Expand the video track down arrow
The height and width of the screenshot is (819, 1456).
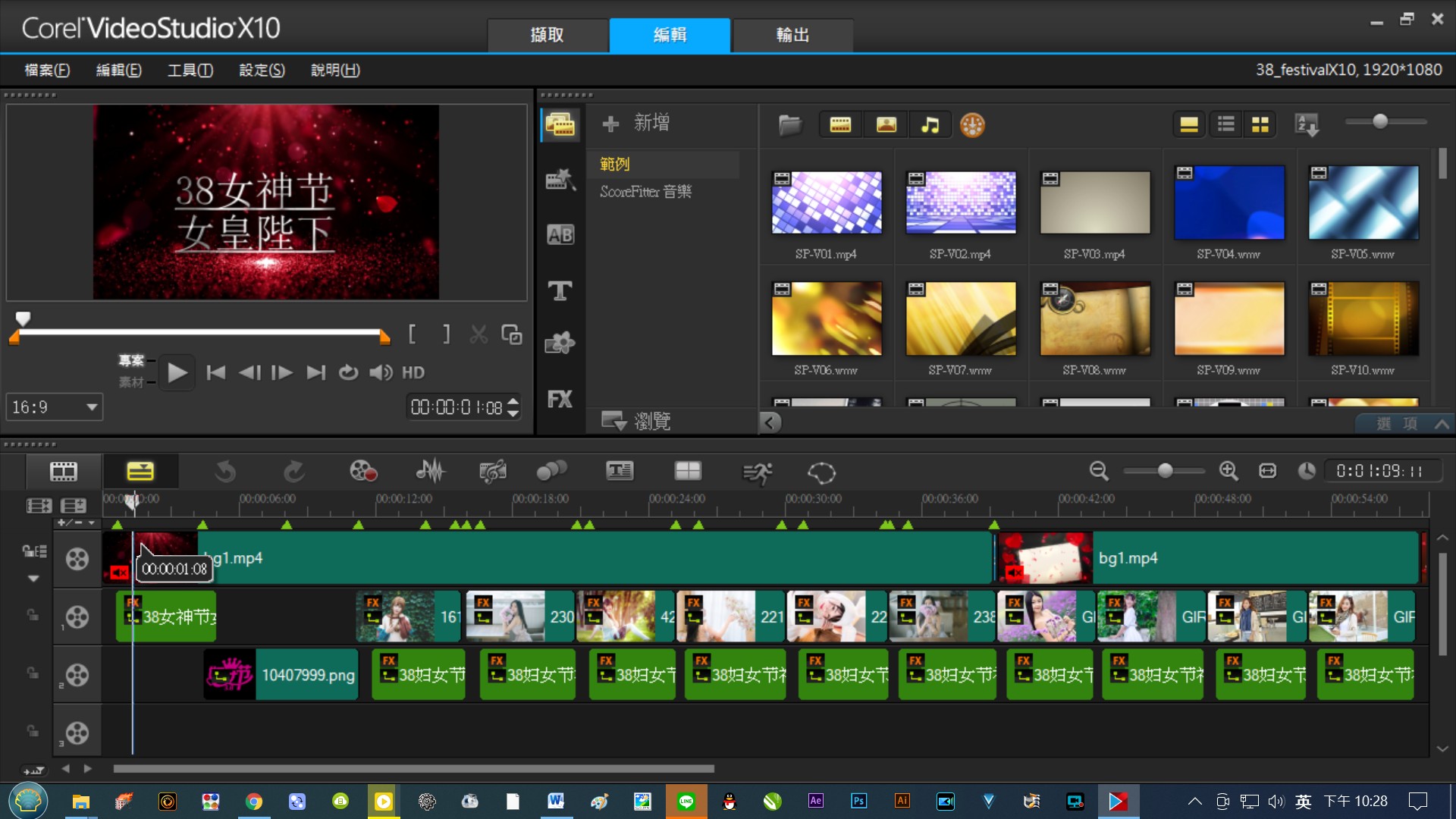pyautogui.click(x=33, y=579)
